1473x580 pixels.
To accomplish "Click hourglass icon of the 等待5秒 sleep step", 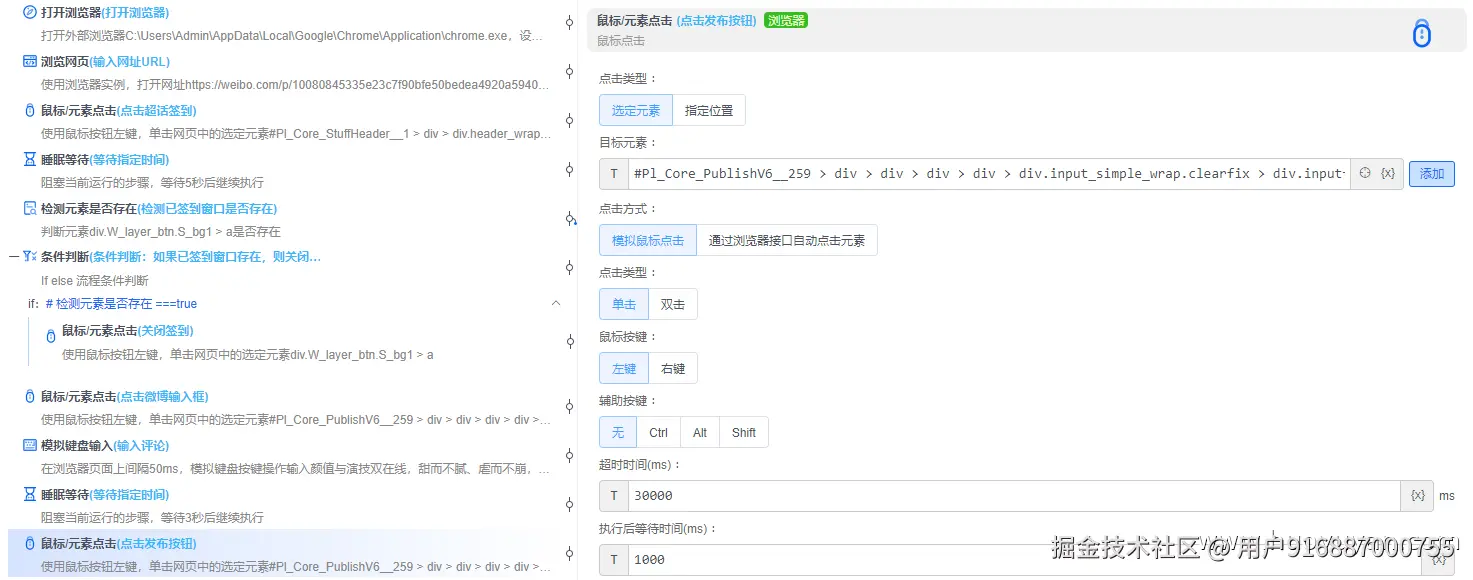I will coord(29,159).
